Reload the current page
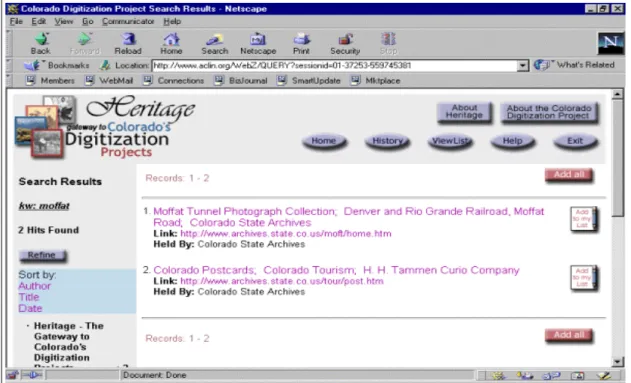 pos(128,43)
